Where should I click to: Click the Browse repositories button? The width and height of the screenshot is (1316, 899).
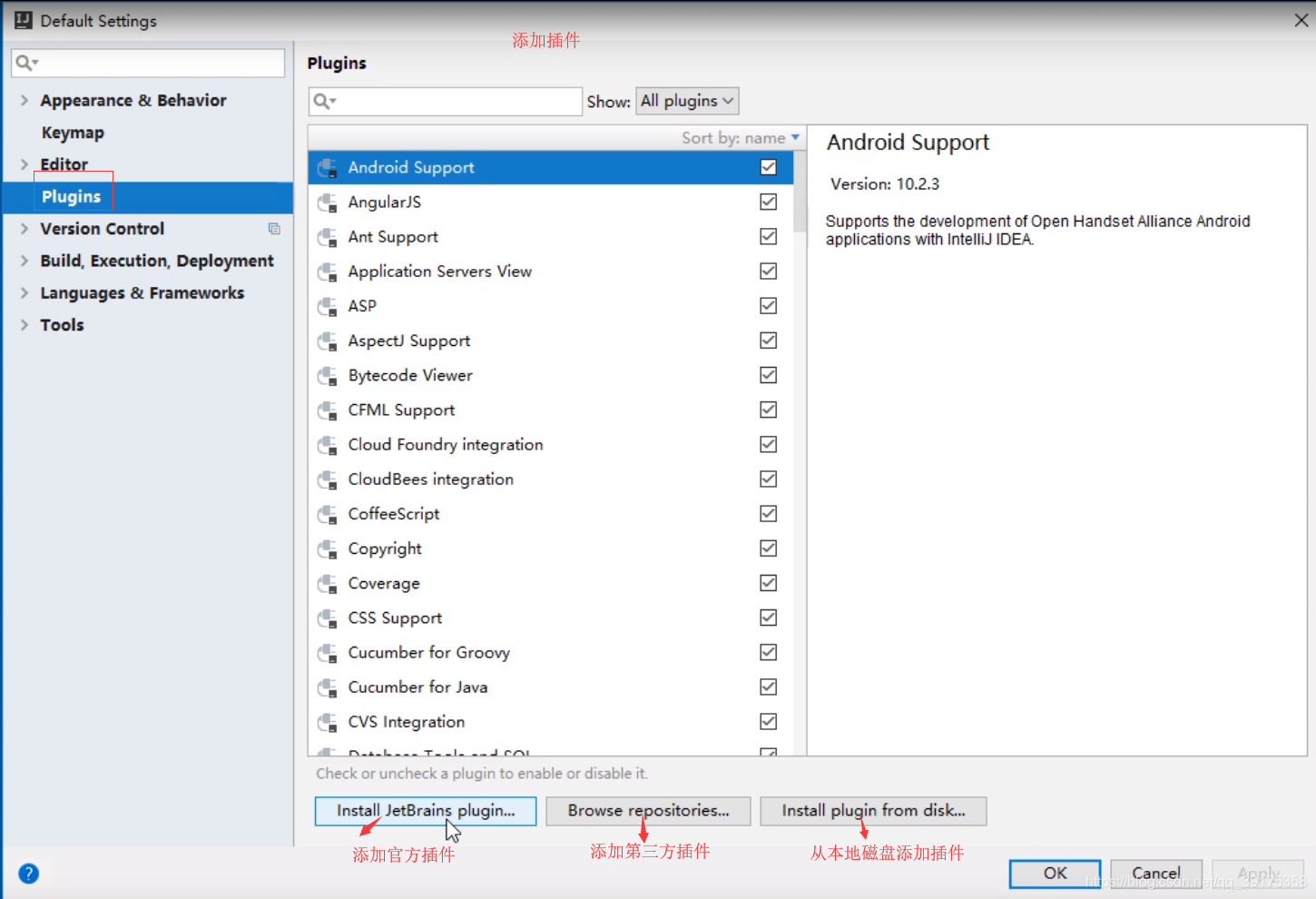point(648,811)
